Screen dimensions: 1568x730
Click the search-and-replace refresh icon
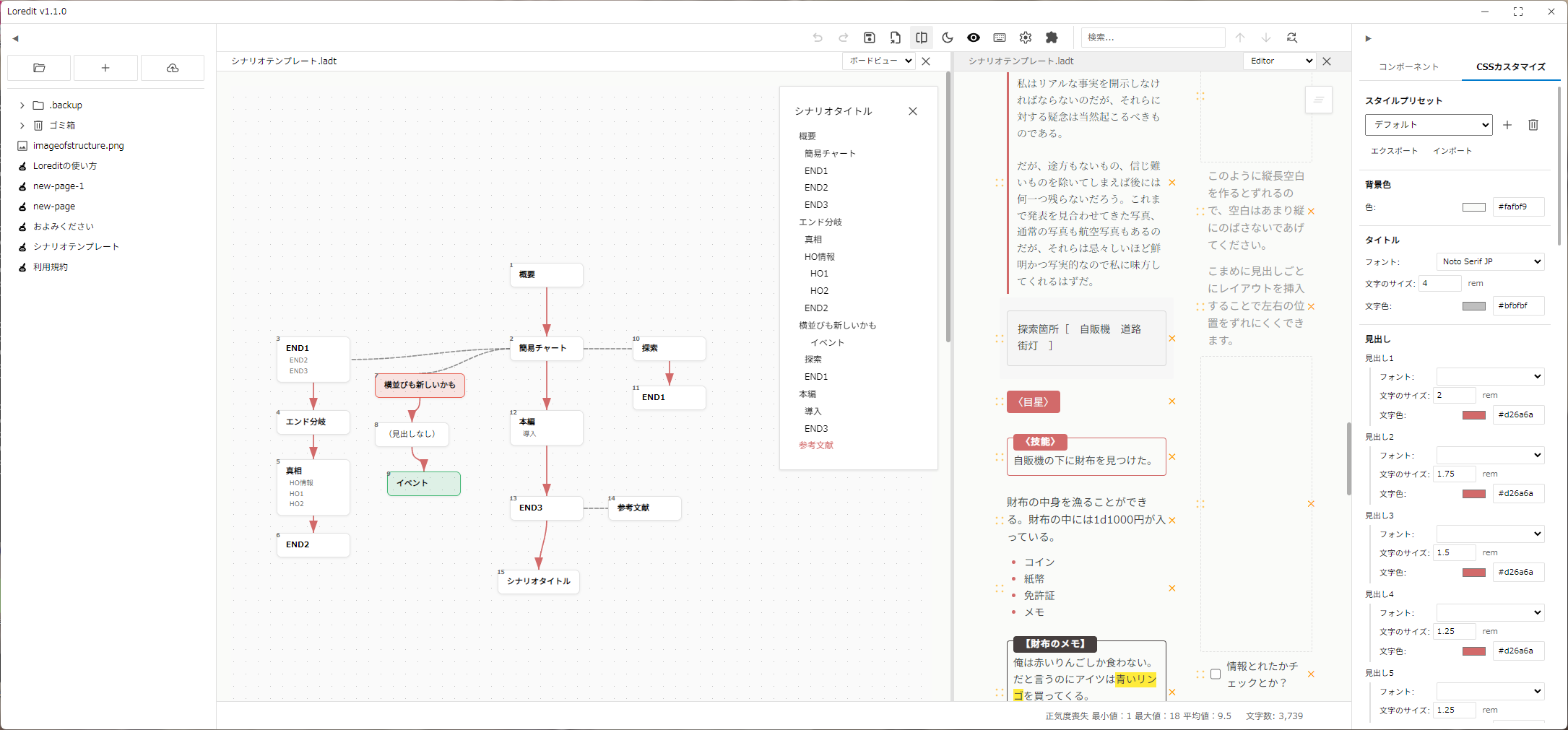1292,38
